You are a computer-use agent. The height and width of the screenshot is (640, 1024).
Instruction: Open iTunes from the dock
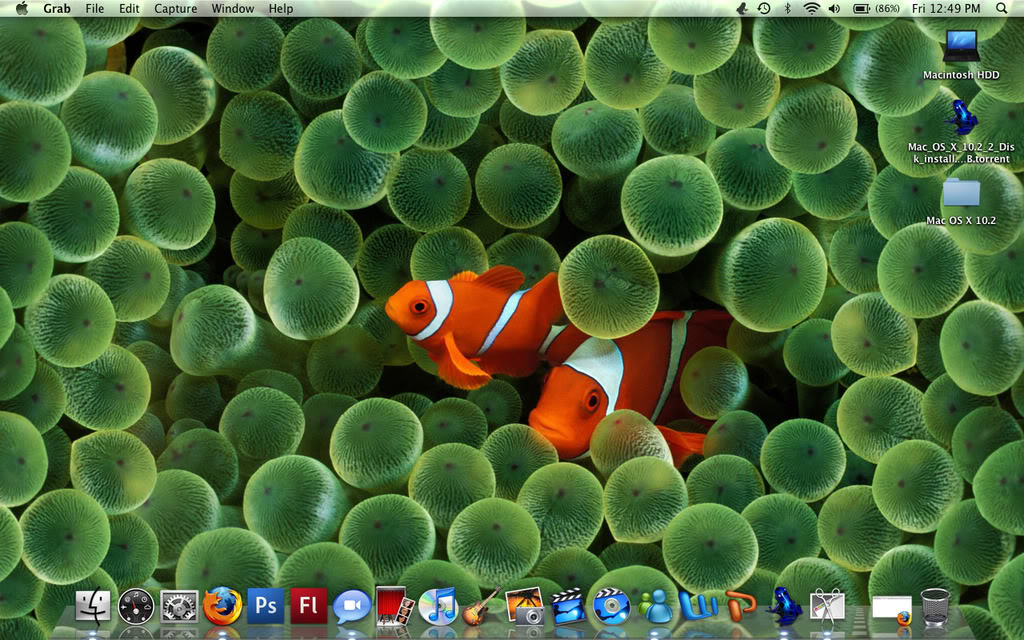tap(438, 606)
